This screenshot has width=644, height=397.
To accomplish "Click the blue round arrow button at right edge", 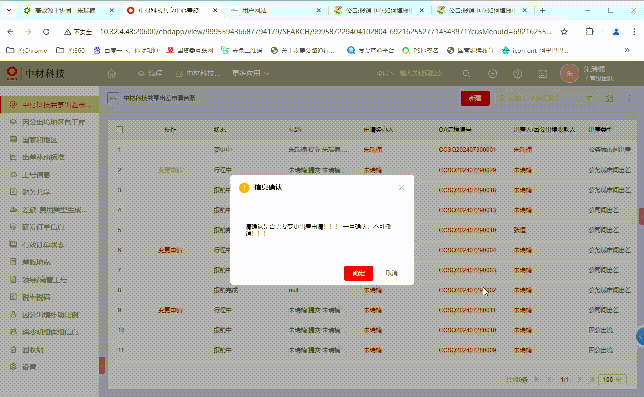I will (640, 337).
